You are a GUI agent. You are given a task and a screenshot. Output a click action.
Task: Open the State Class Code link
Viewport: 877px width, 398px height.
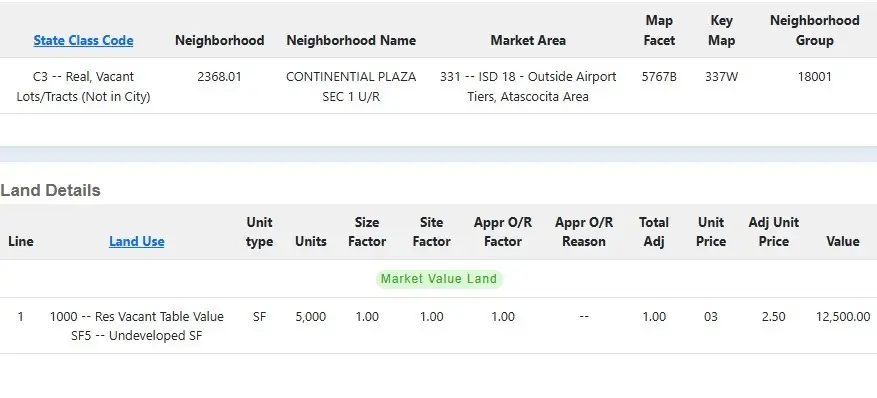(83, 40)
